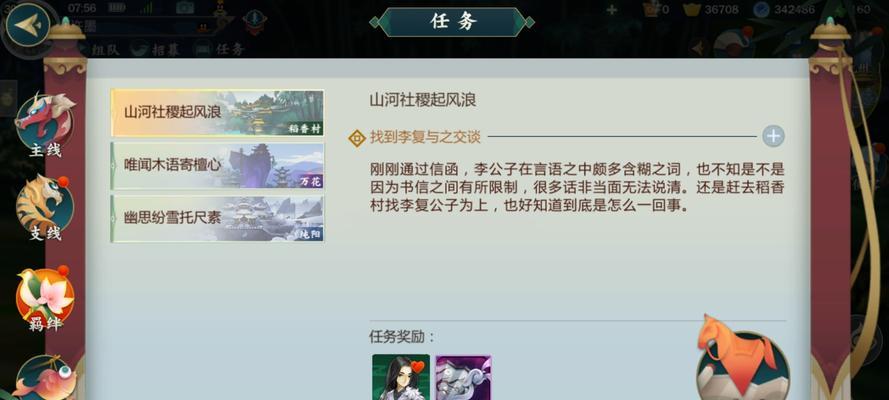Select the 羁绊 bond quest bird icon
889x400 pixels.
[45, 299]
